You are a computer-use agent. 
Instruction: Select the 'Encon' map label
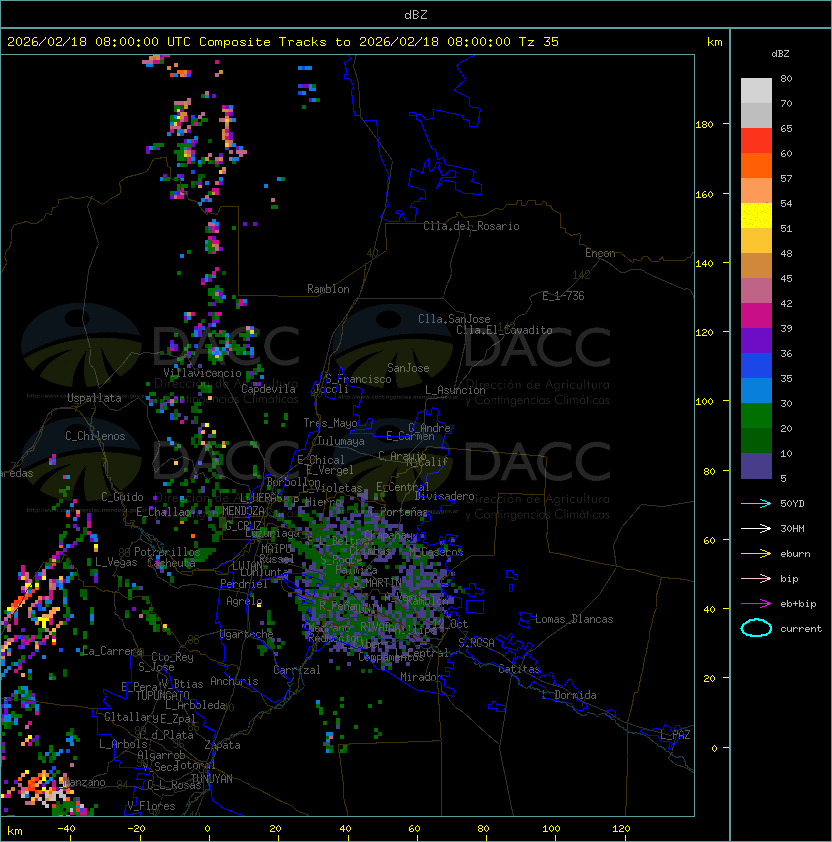(600, 253)
